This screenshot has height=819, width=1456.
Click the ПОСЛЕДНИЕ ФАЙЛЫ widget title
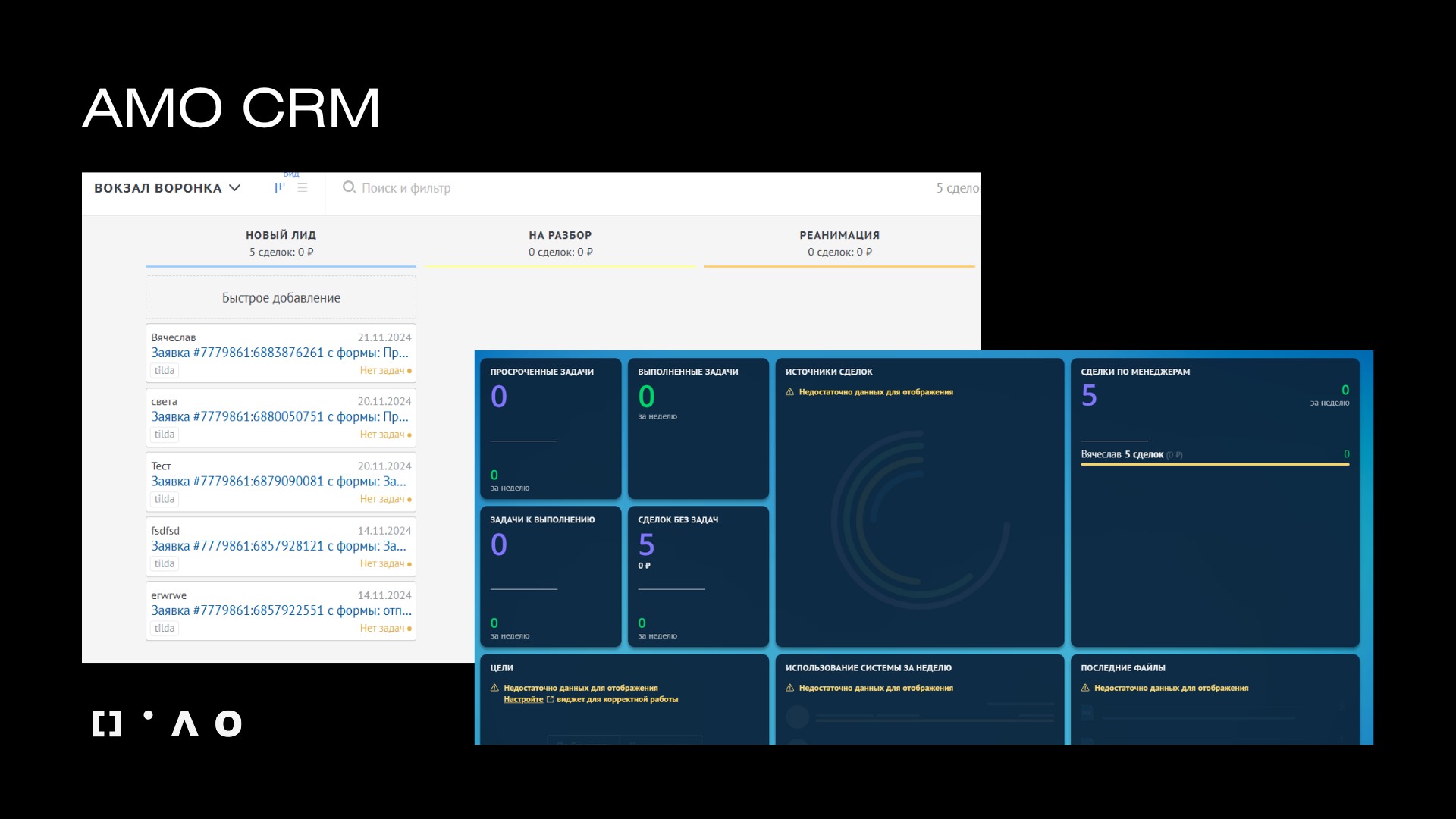click(x=1122, y=668)
